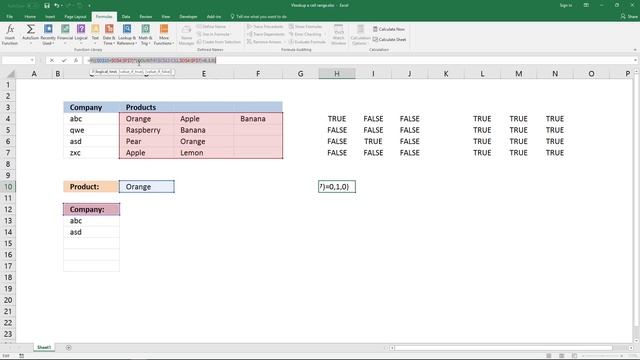
Task: Click the Raspberry cell
Action: coord(147,130)
